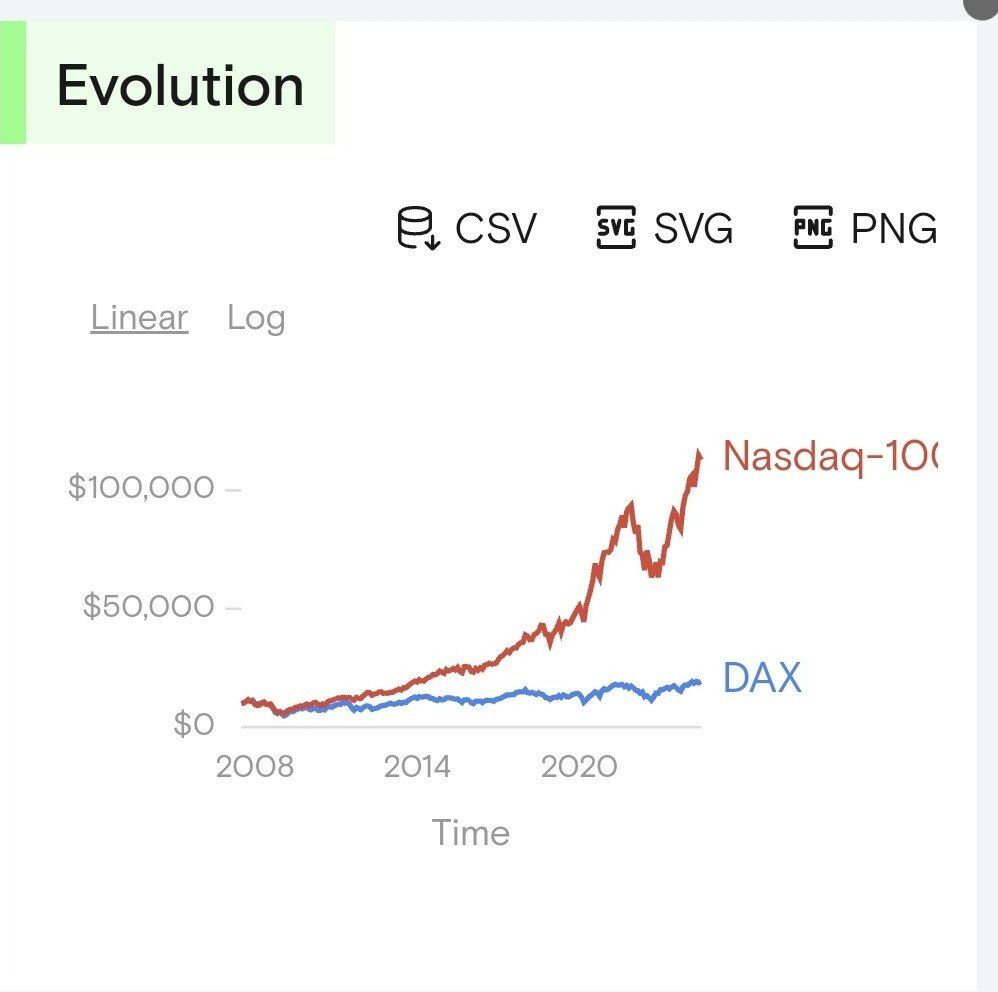The height and width of the screenshot is (992, 998).
Task: Click the SVG file export icon
Action: tap(615, 228)
